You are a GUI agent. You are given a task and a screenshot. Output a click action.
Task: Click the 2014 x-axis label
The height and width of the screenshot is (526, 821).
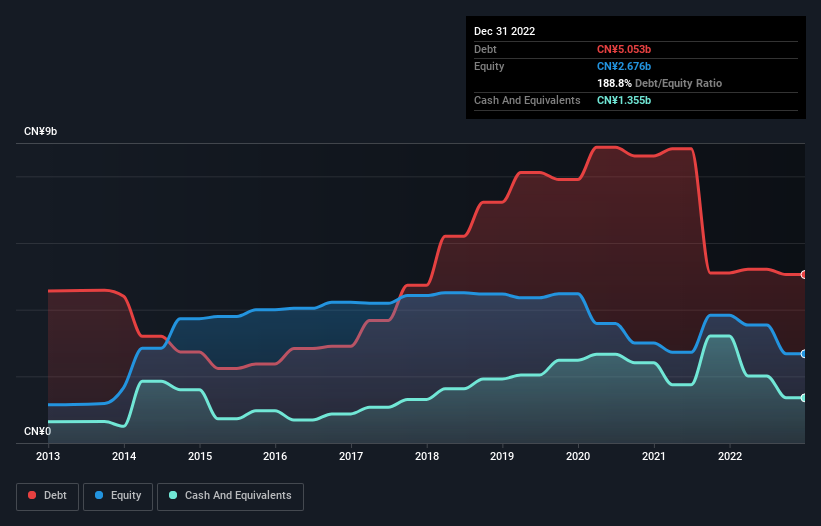[x=124, y=456]
